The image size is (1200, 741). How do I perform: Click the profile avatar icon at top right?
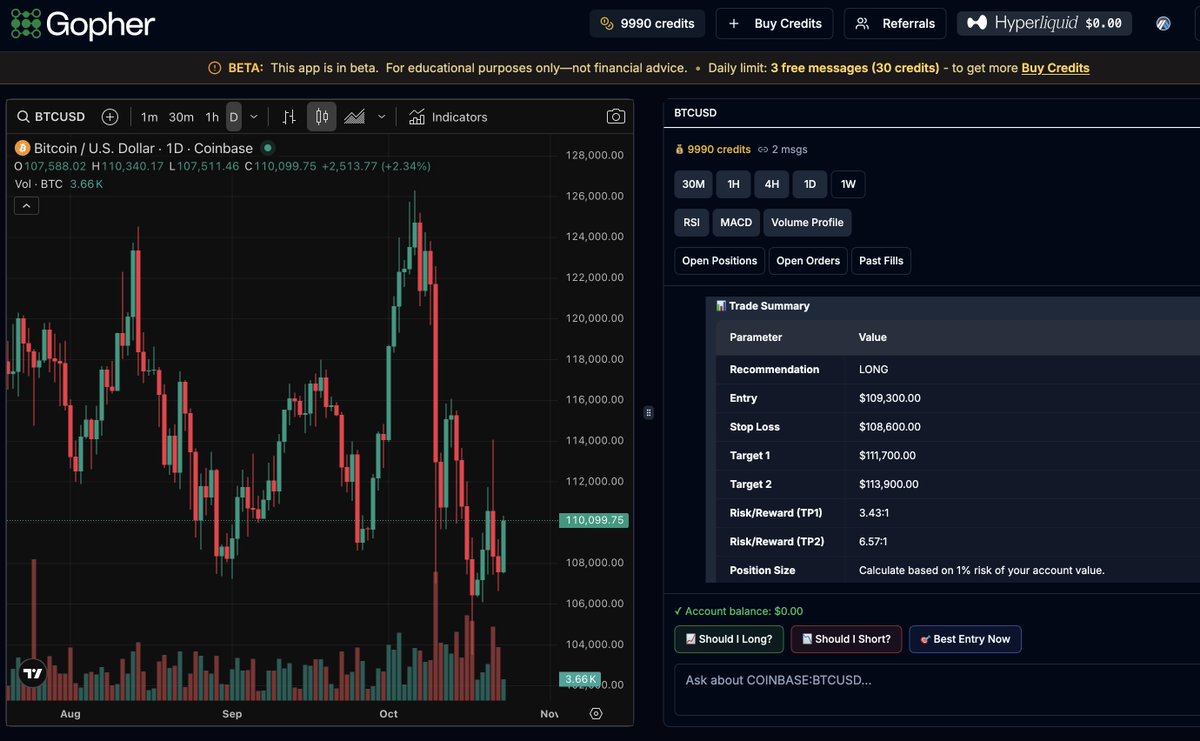[1164, 23]
